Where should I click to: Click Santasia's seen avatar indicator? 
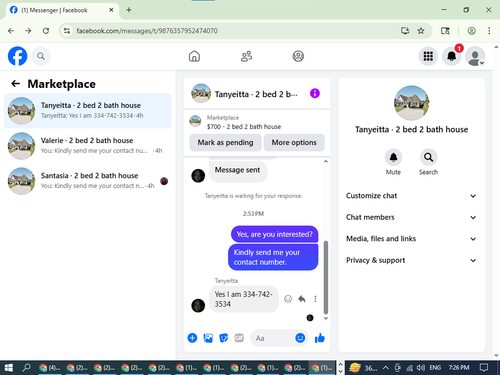[164, 181]
